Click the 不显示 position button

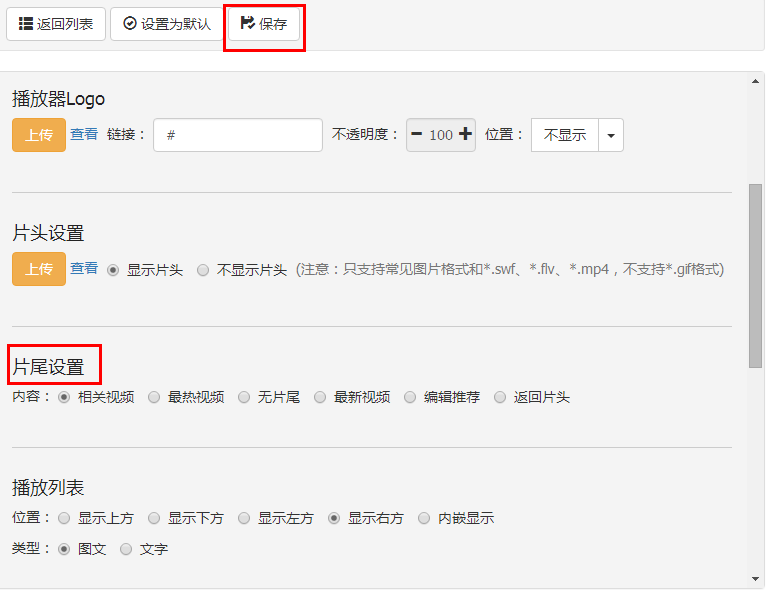[x=565, y=135]
